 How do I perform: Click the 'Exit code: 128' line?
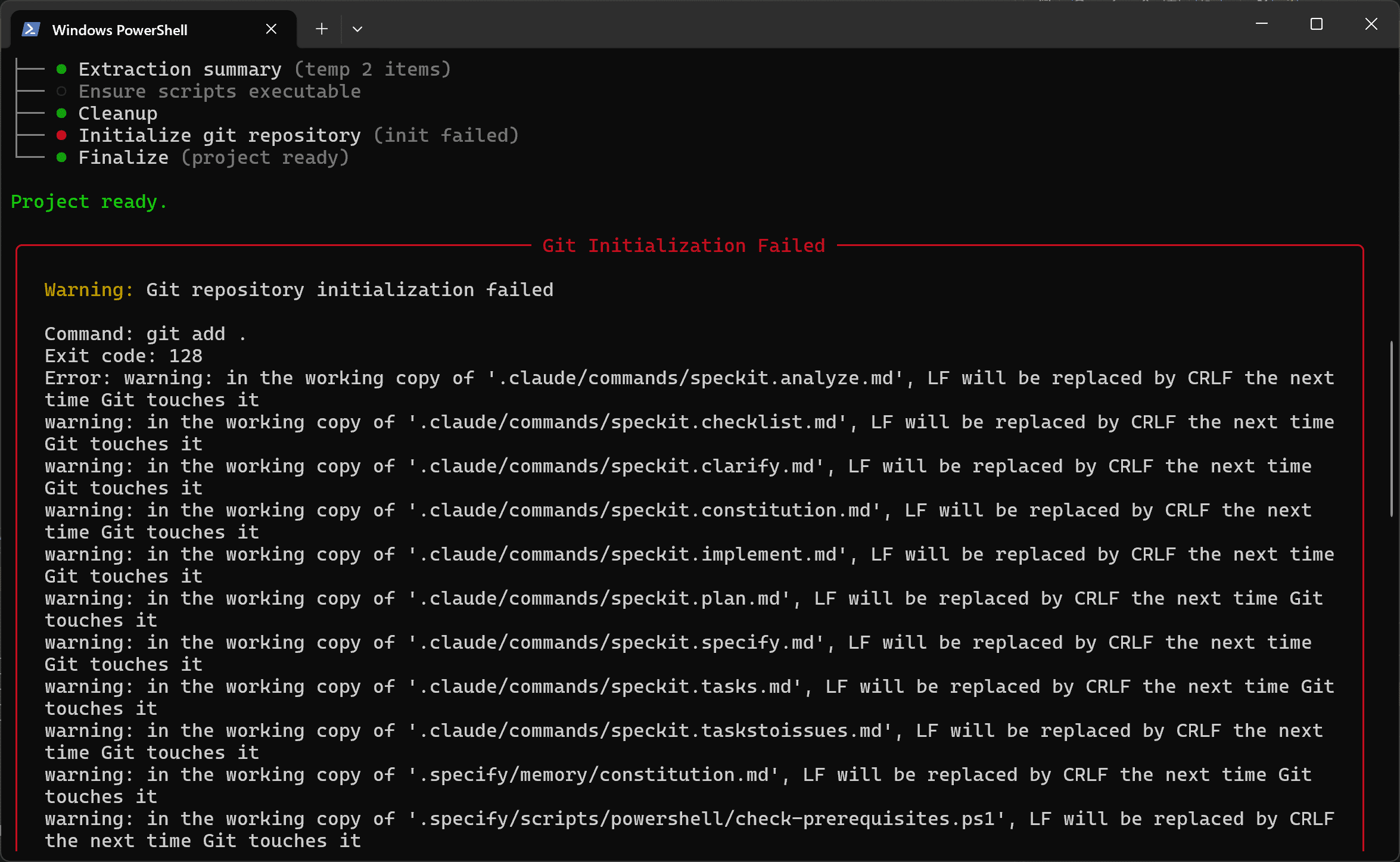click(x=123, y=356)
